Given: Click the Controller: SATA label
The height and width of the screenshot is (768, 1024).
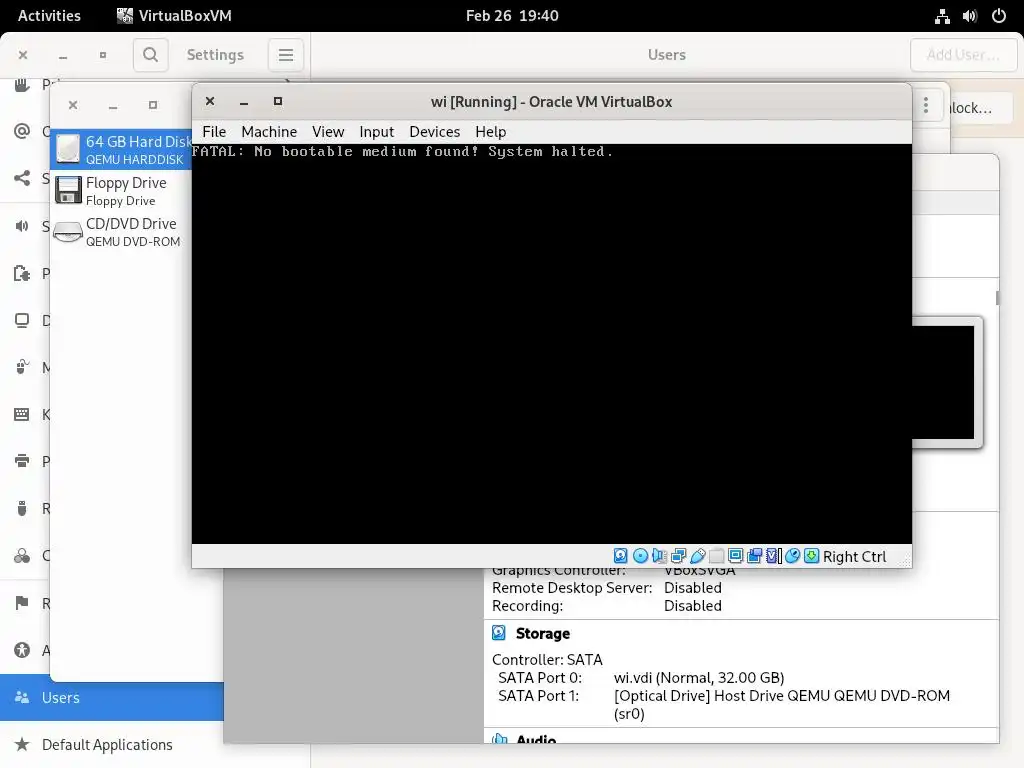Looking at the screenshot, I should point(547,660).
